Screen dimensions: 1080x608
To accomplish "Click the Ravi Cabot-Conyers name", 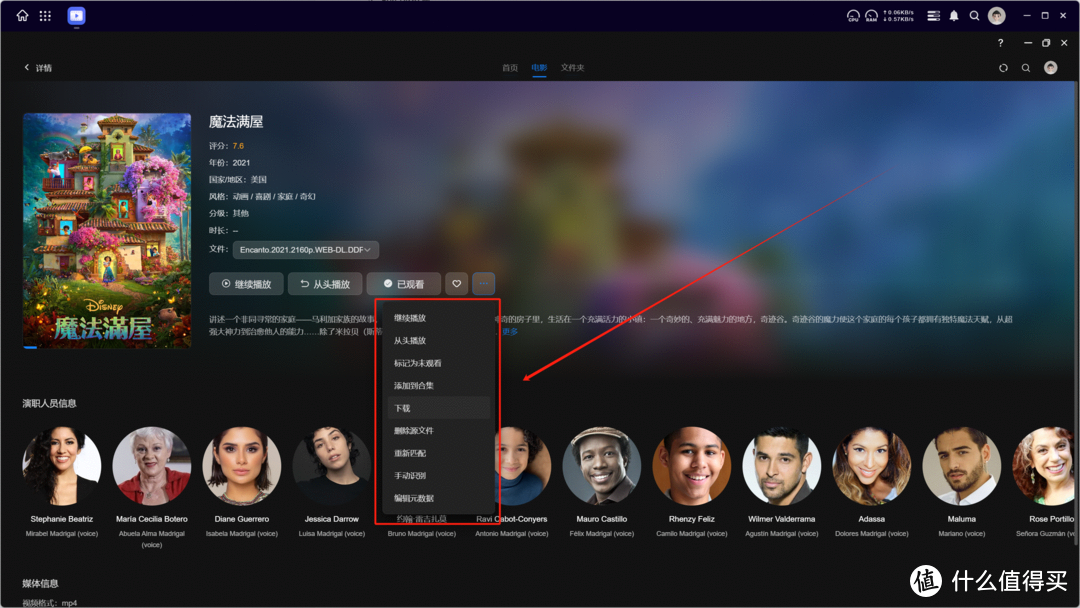I will [x=512, y=519].
